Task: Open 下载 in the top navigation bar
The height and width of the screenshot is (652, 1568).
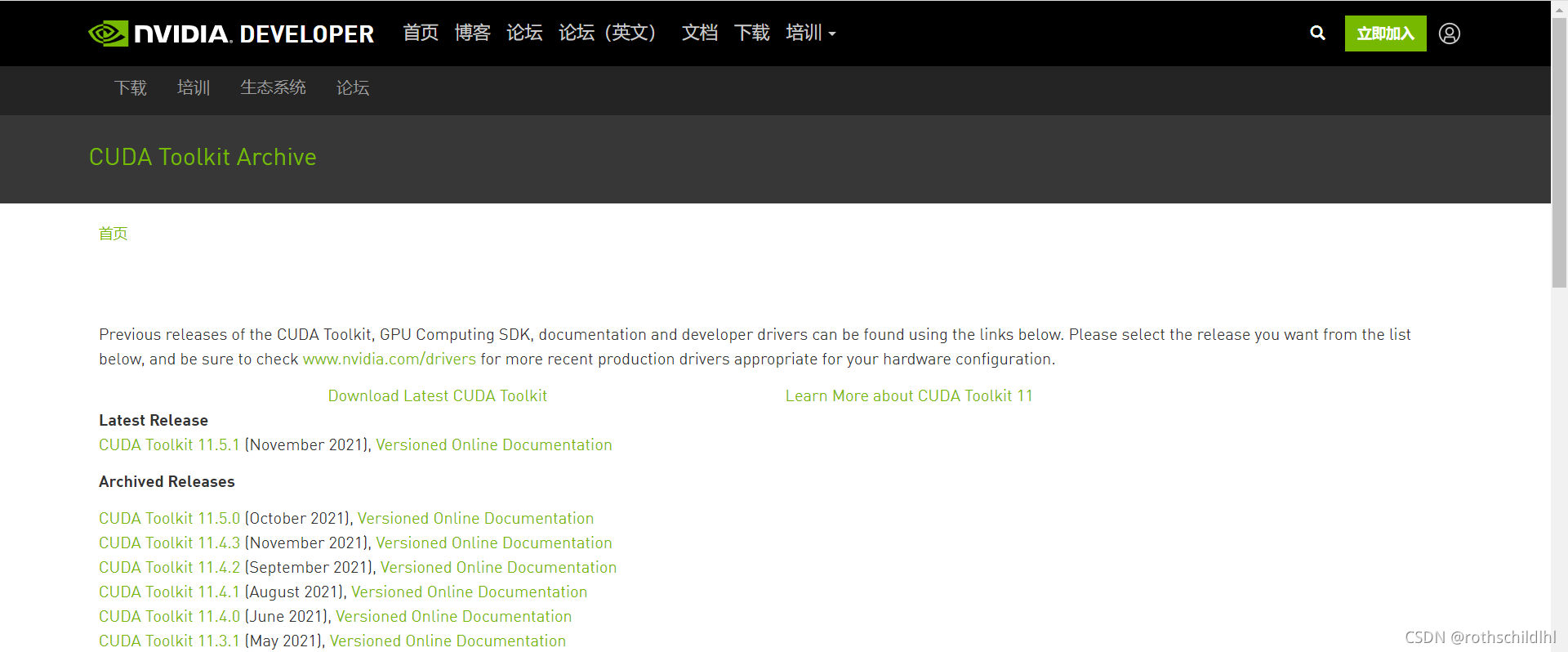Action: pyautogui.click(x=752, y=33)
